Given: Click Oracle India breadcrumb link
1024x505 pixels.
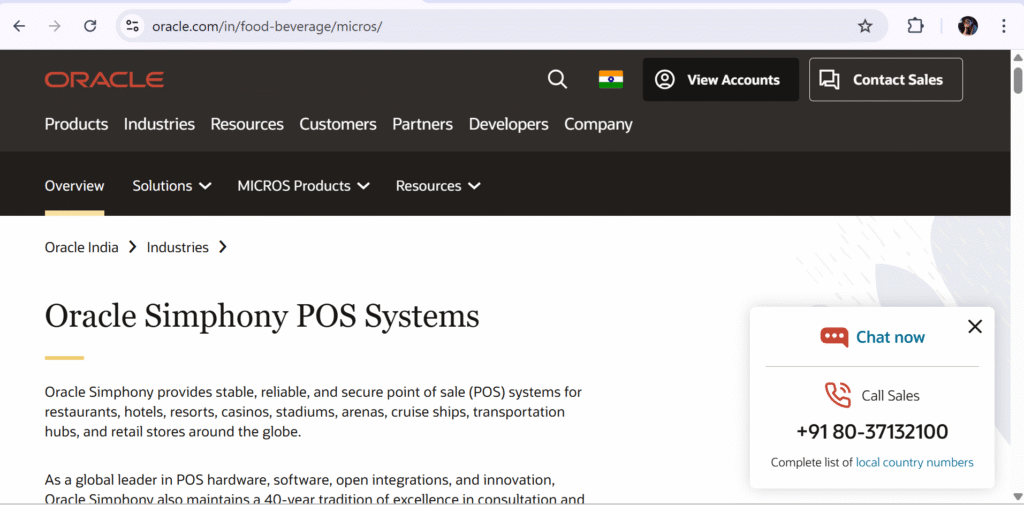Looking at the screenshot, I should coord(82,248).
